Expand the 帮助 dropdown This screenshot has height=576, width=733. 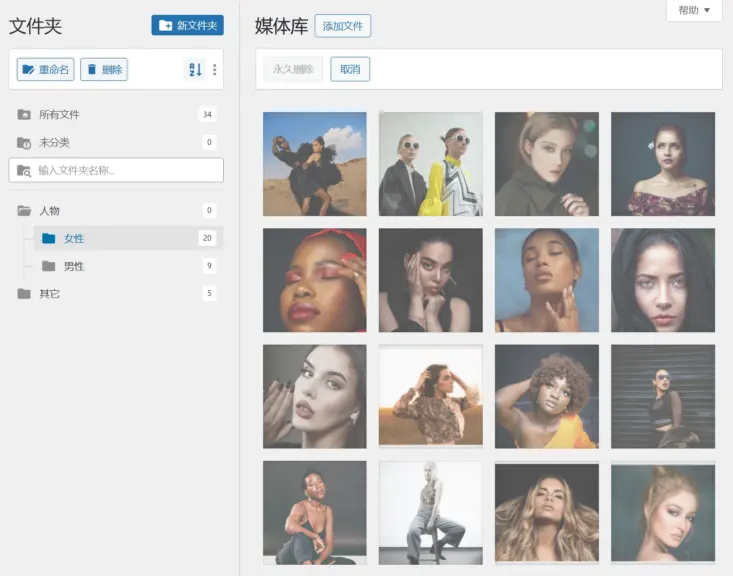[694, 10]
